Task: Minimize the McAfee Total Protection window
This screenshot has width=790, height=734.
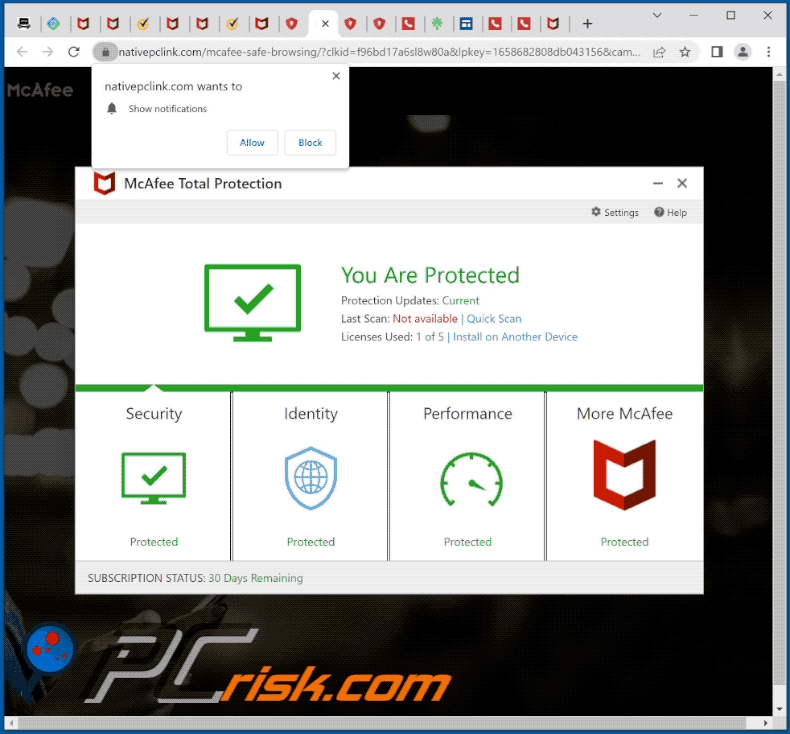Action: point(658,183)
